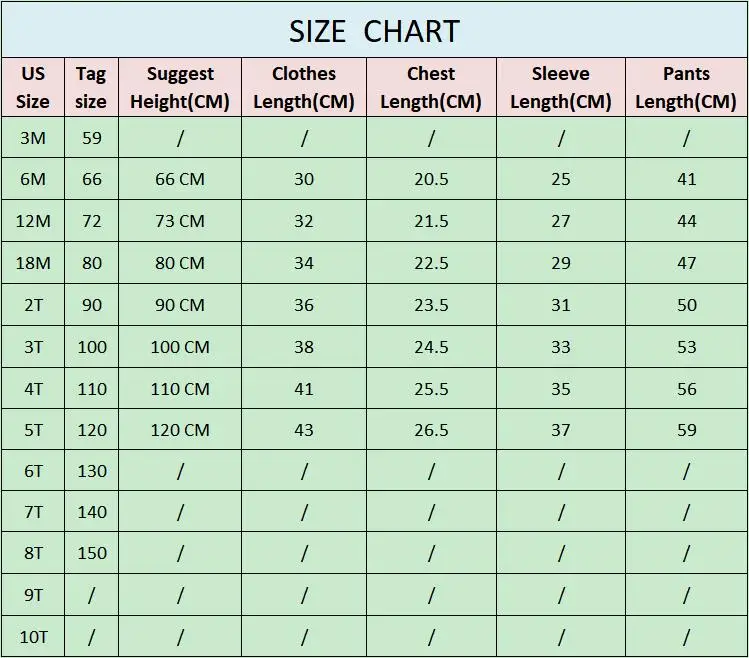Click clothes length value 41
The image size is (749, 658).
click(304, 388)
